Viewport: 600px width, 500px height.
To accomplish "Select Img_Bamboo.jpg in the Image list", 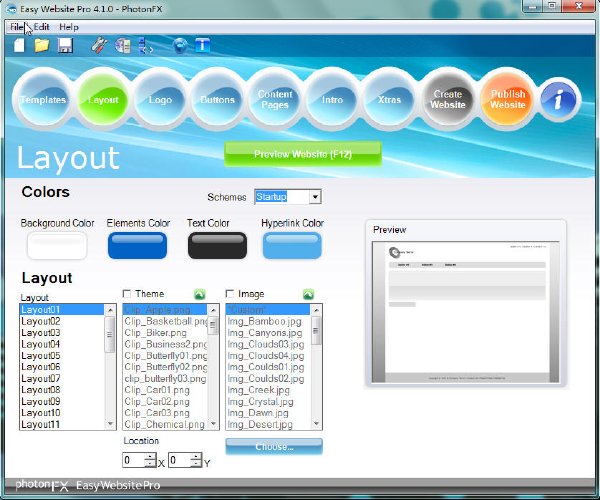I will click(x=268, y=321).
